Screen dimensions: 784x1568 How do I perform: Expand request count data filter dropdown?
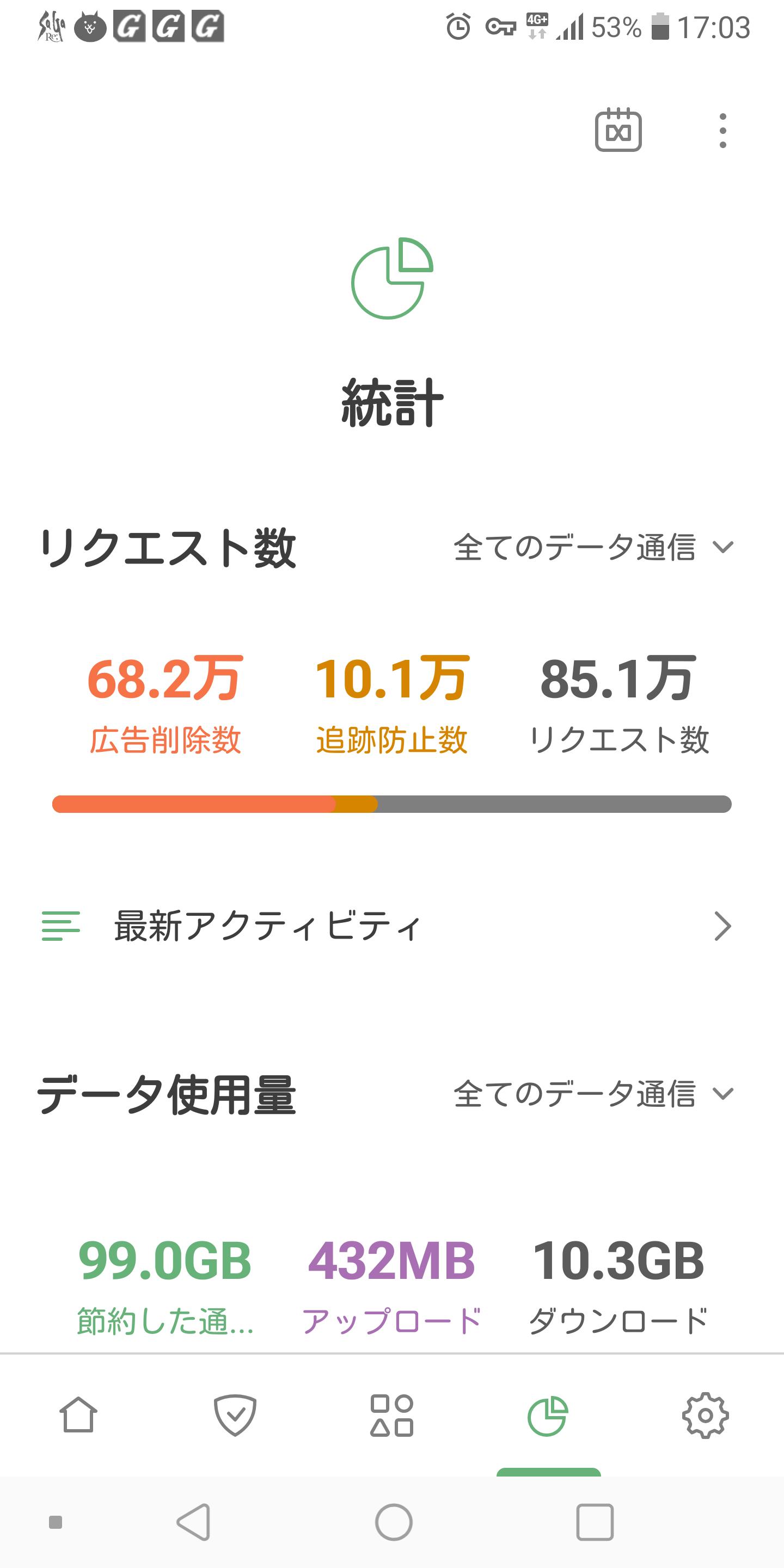point(593,547)
